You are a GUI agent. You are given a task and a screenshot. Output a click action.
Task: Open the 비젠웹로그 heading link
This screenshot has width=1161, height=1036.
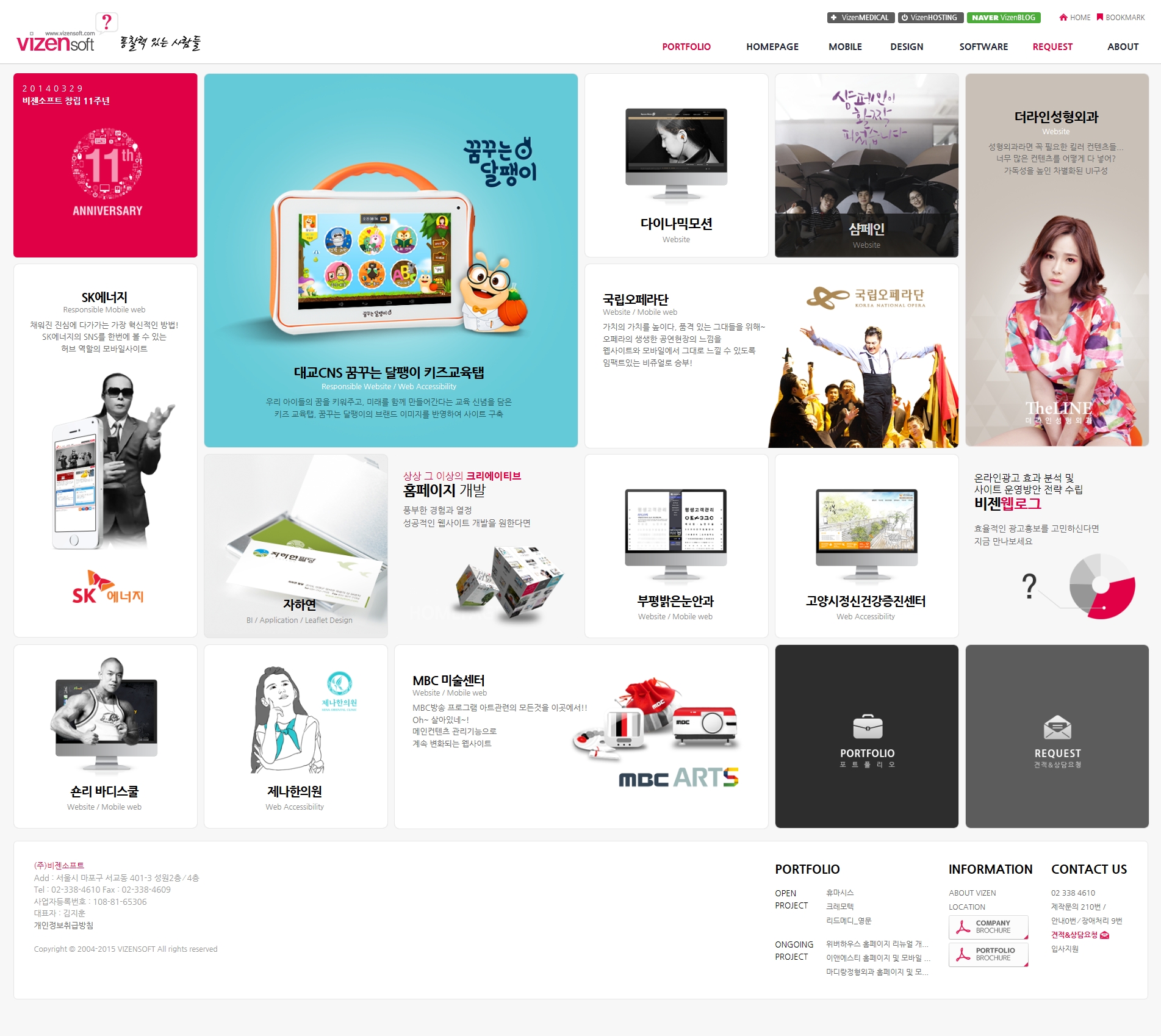(1007, 504)
